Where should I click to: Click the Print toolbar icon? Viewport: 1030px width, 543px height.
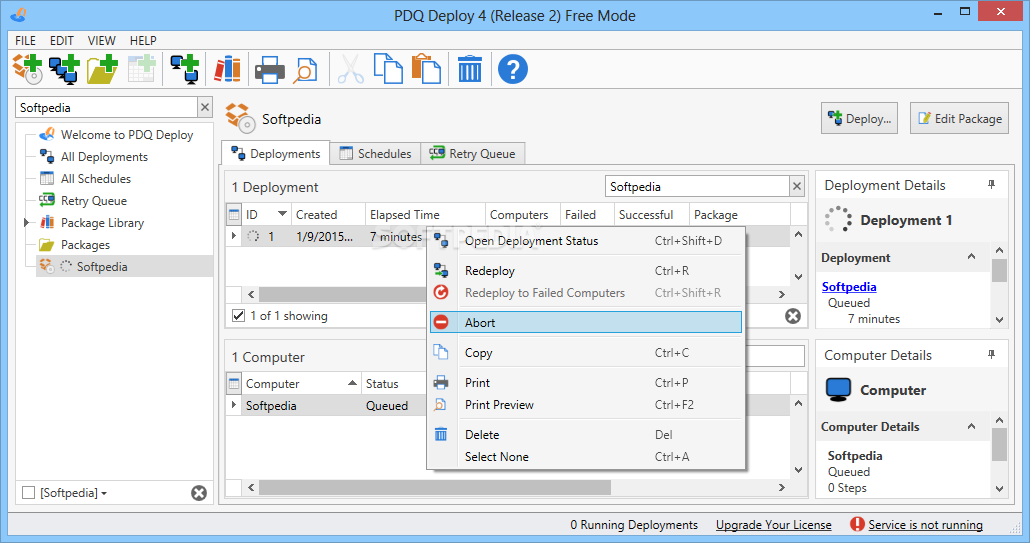pos(269,70)
